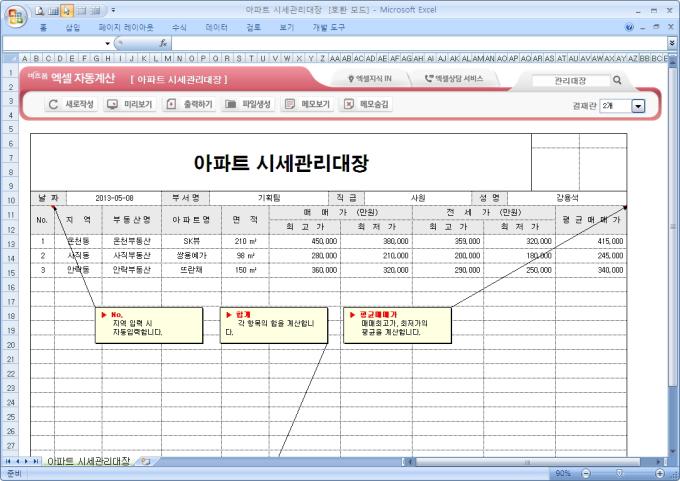Select the 사원 position cell
680x481 pixels.
tap(418, 198)
